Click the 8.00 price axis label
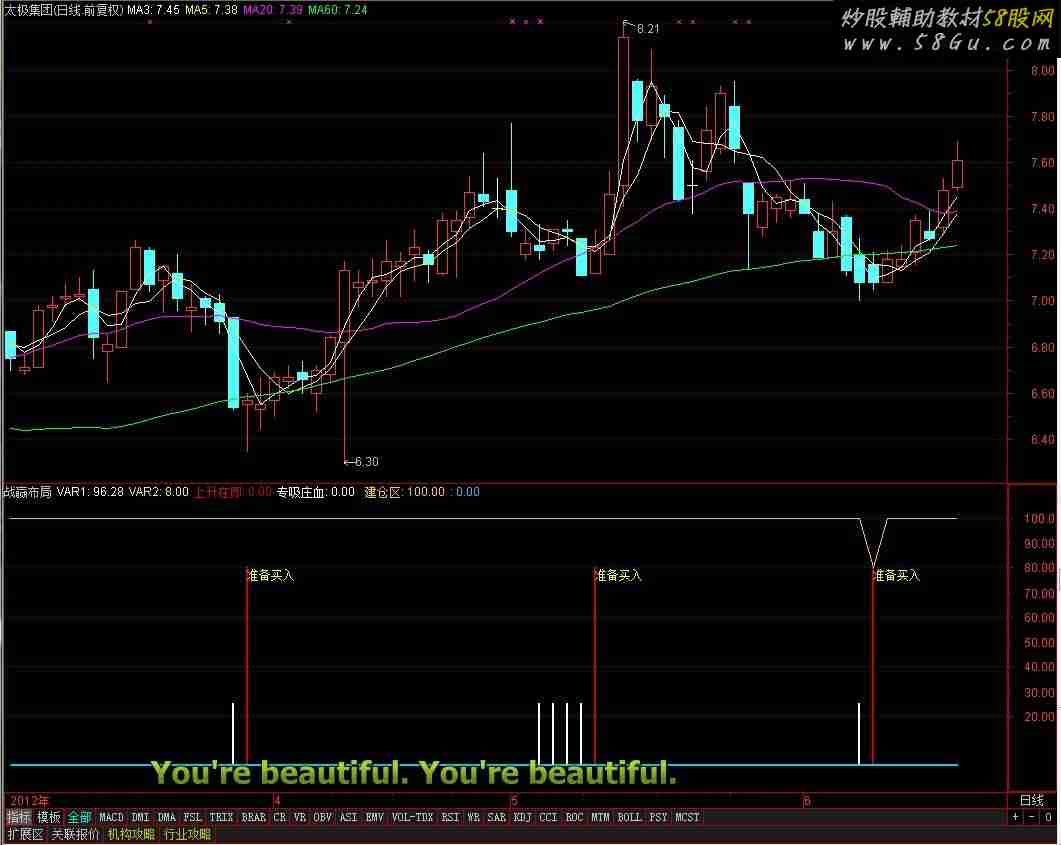1061x845 pixels. coord(1043,70)
